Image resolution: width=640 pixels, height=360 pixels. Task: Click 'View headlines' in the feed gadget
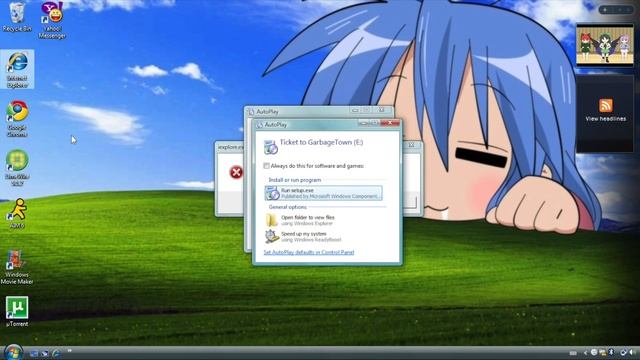click(606, 119)
